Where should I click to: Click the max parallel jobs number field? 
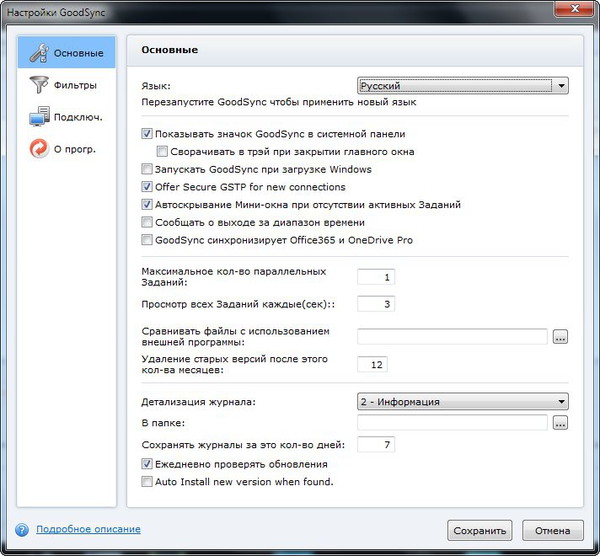pyautogui.click(x=377, y=277)
